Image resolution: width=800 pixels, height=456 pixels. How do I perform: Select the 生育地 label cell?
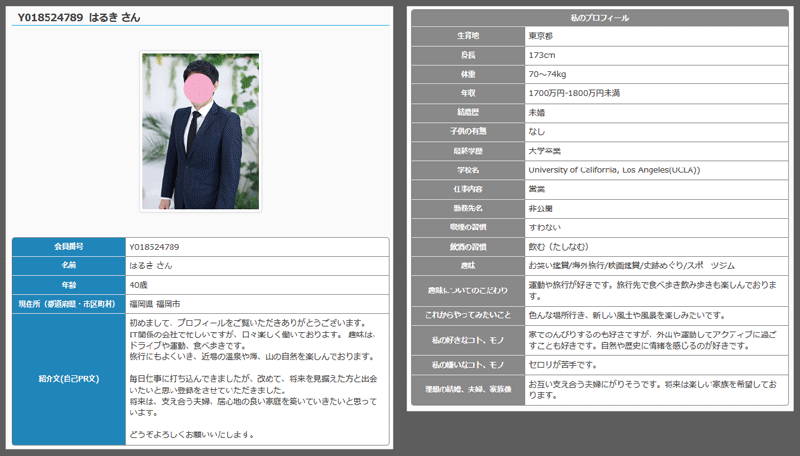click(468, 36)
